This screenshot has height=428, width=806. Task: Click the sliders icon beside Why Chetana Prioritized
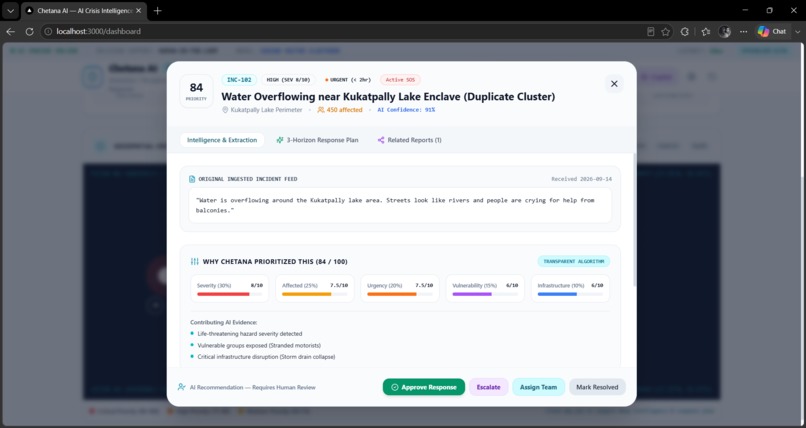pos(194,262)
